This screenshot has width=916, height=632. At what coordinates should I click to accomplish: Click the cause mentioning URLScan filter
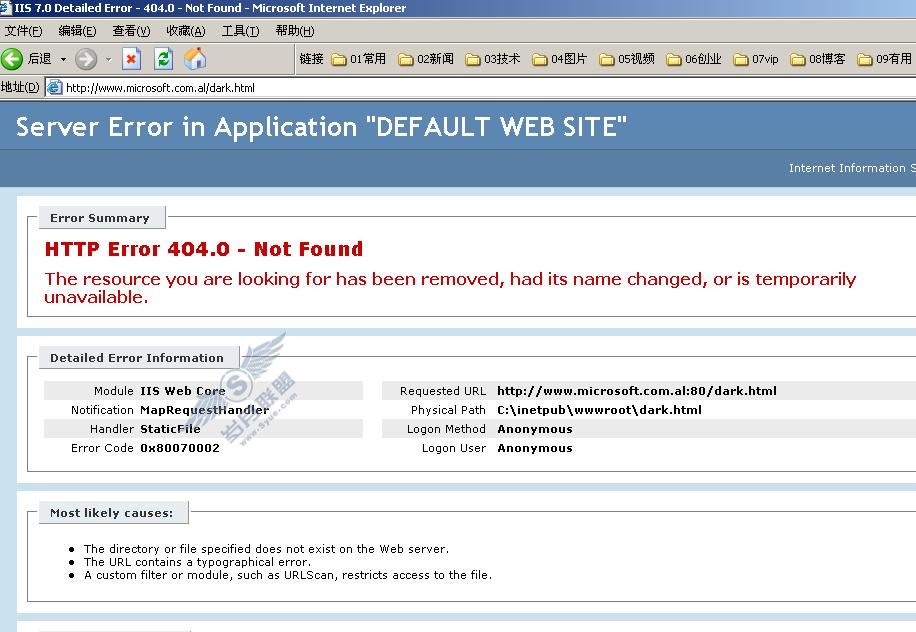[x=287, y=575]
